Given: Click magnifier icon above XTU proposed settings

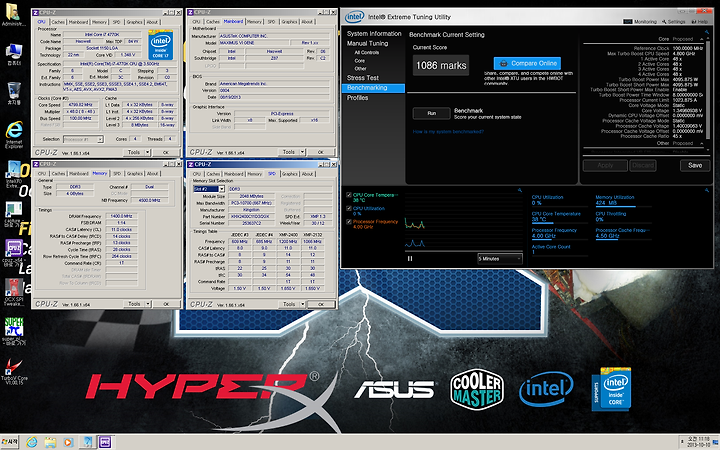Looking at the screenshot, I should pos(707,32).
